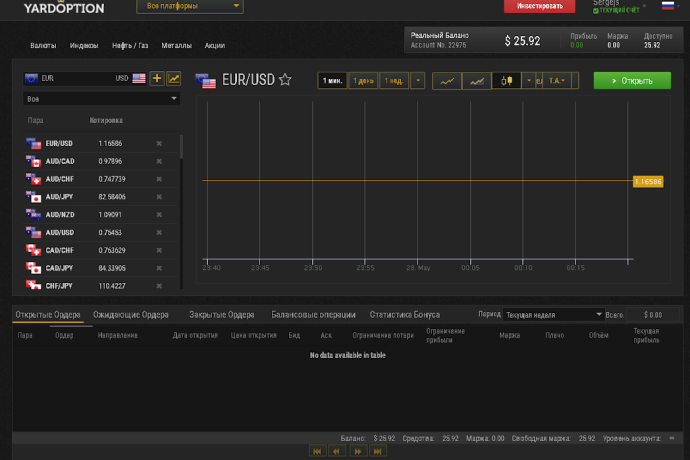Remove AUD/CHF from the pair list
The height and width of the screenshot is (460, 690).
point(159,179)
